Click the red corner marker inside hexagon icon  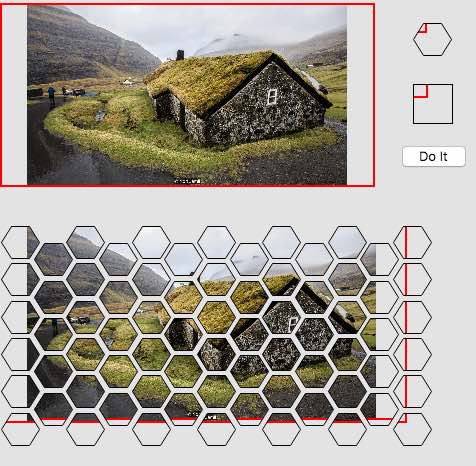[x=422, y=29]
